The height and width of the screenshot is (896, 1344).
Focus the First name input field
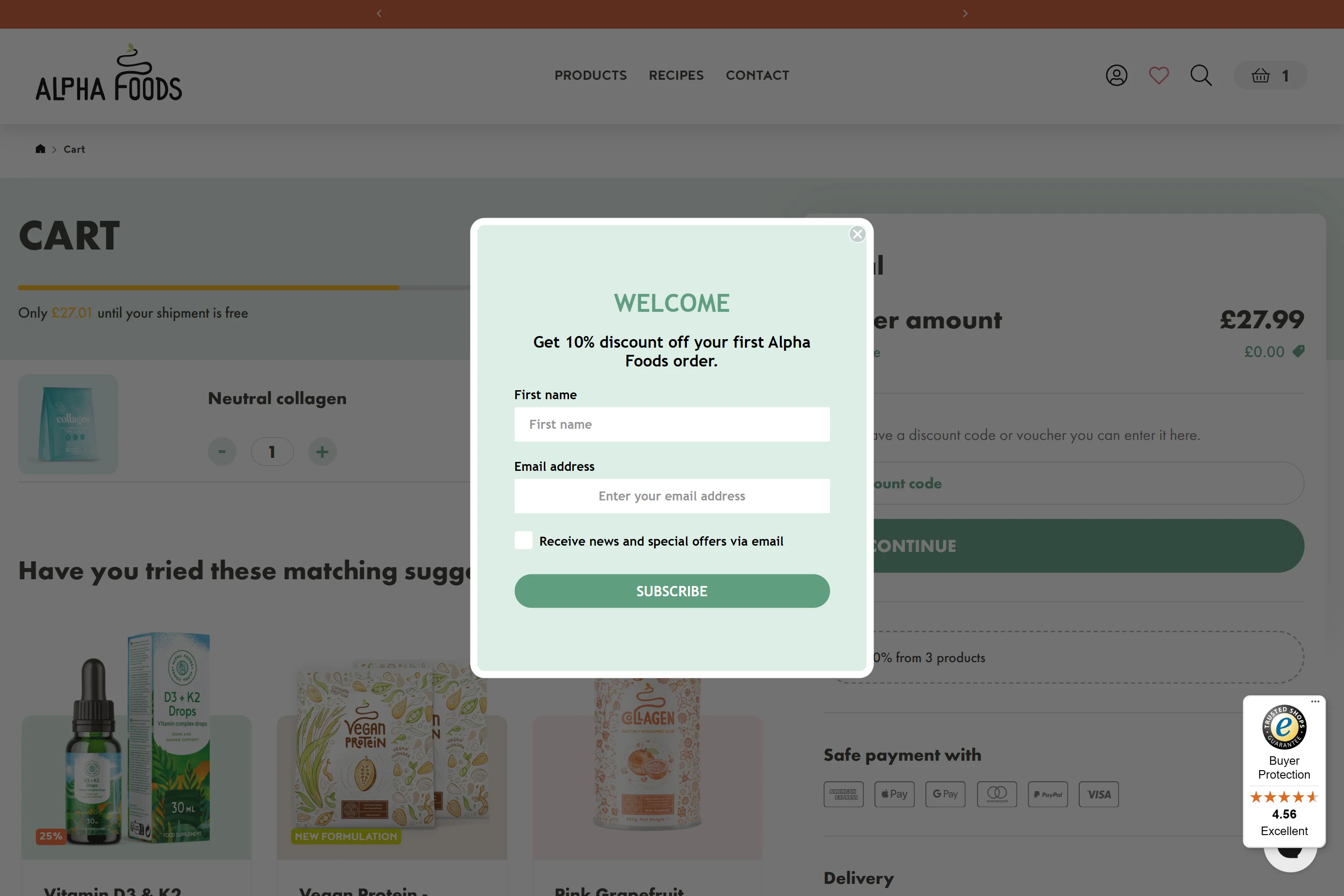tap(672, 424)
